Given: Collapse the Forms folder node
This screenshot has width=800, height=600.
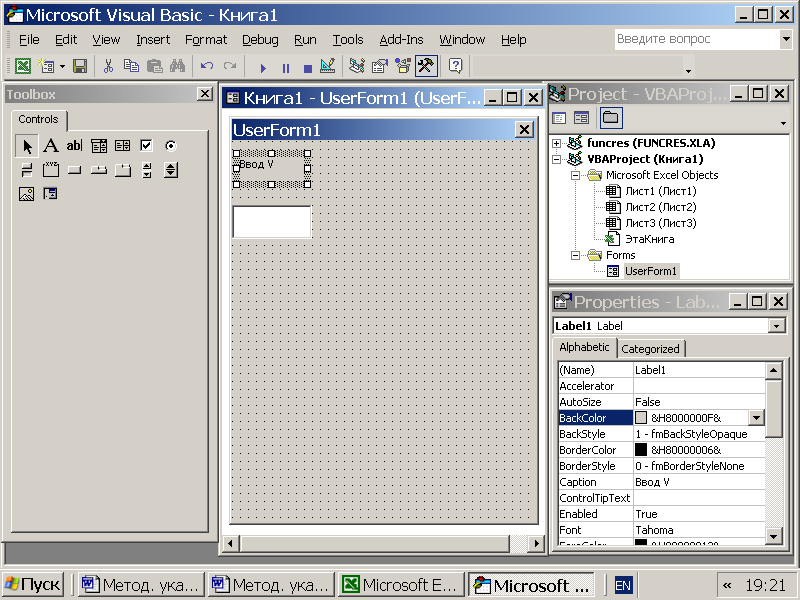Looking at the screenshot, I should 576,255.
